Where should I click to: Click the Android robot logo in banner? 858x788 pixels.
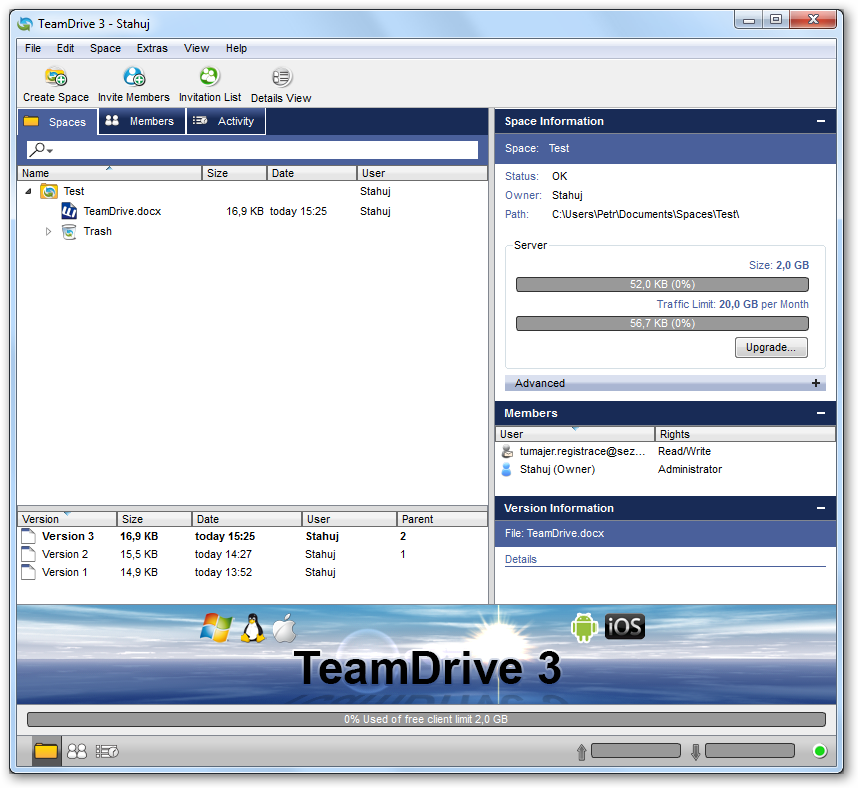(584, 627)
